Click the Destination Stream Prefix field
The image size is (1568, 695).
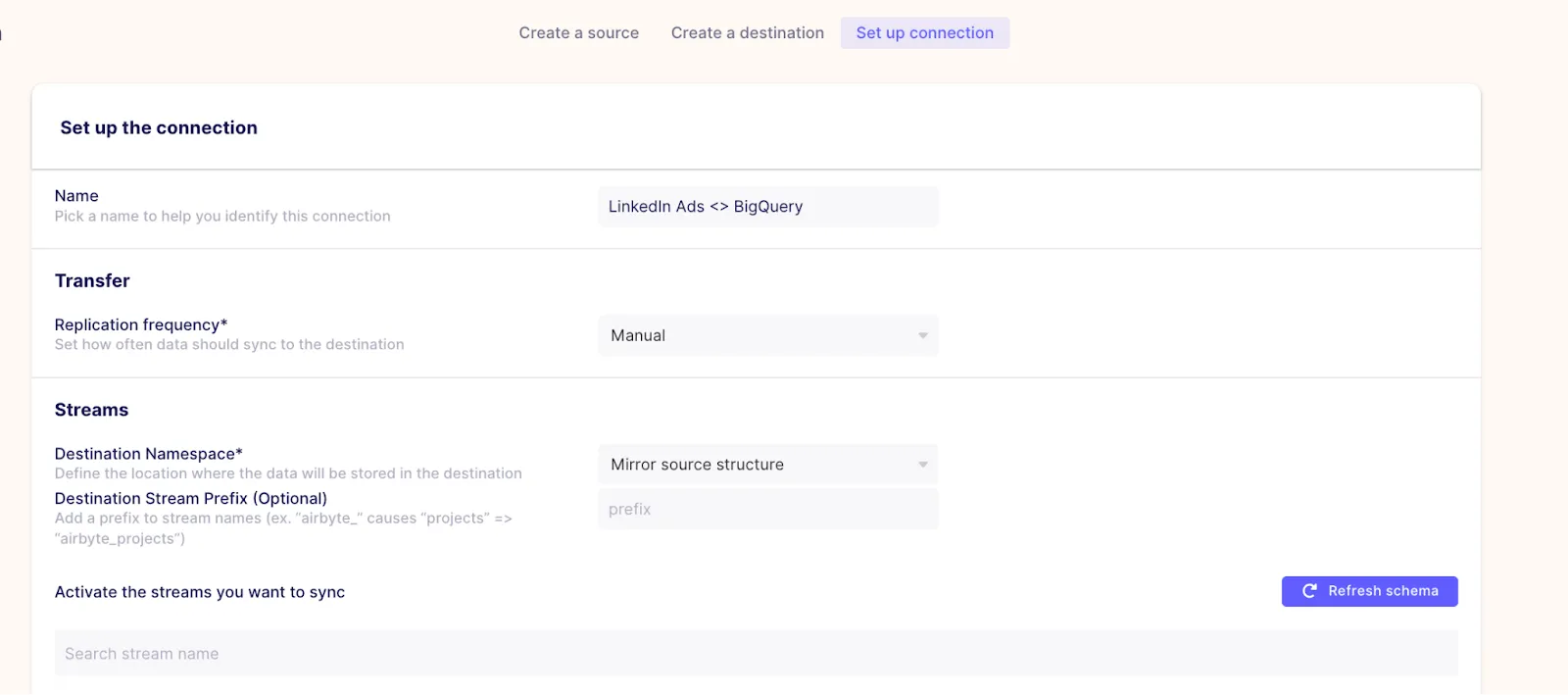click(767, 510)
